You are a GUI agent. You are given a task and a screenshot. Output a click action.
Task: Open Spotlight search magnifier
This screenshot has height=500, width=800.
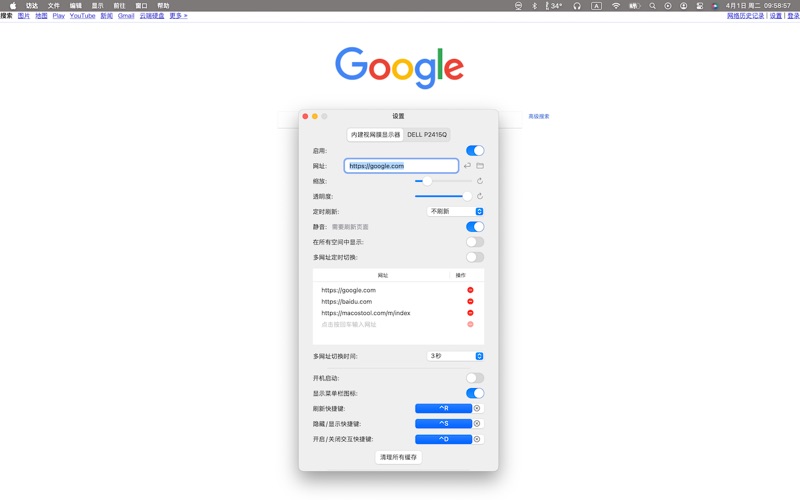click(653, 6)
